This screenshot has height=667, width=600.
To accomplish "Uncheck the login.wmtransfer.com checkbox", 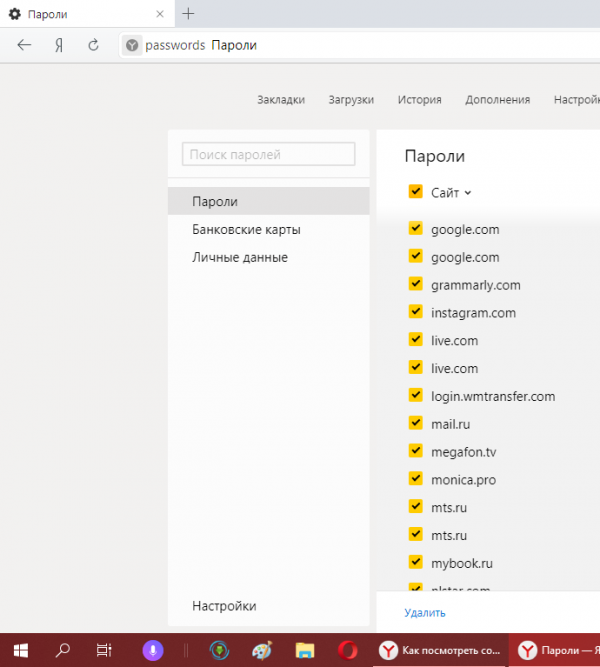I will (x=415, y=395).
